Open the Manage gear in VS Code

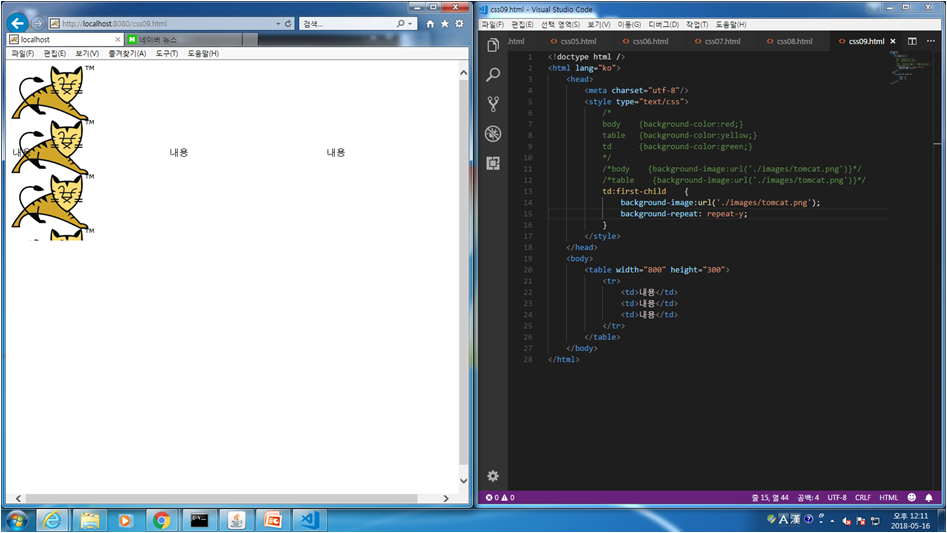pos(493,476)
